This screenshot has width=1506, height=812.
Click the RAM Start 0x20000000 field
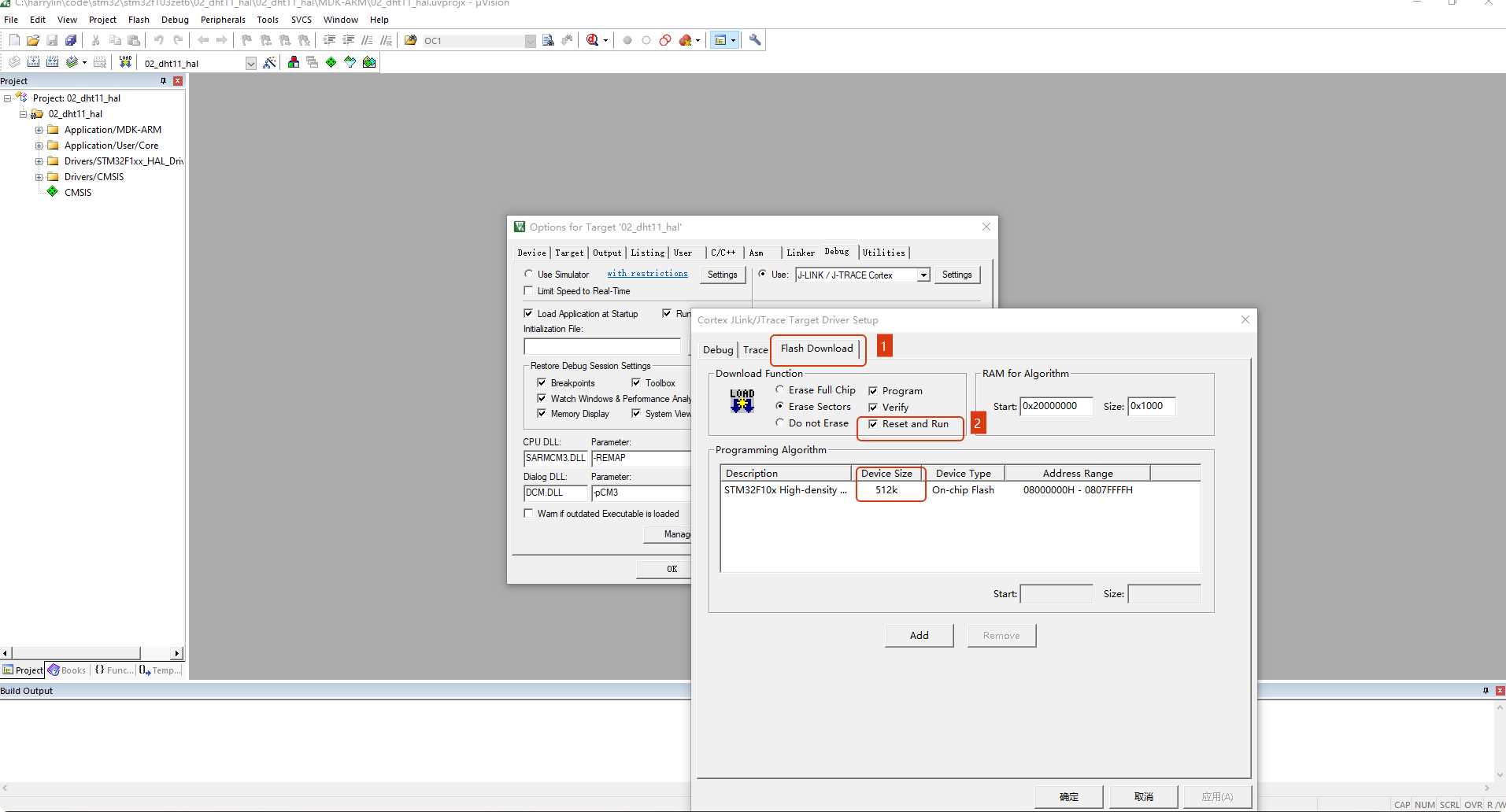click(x=1056, y=406)
